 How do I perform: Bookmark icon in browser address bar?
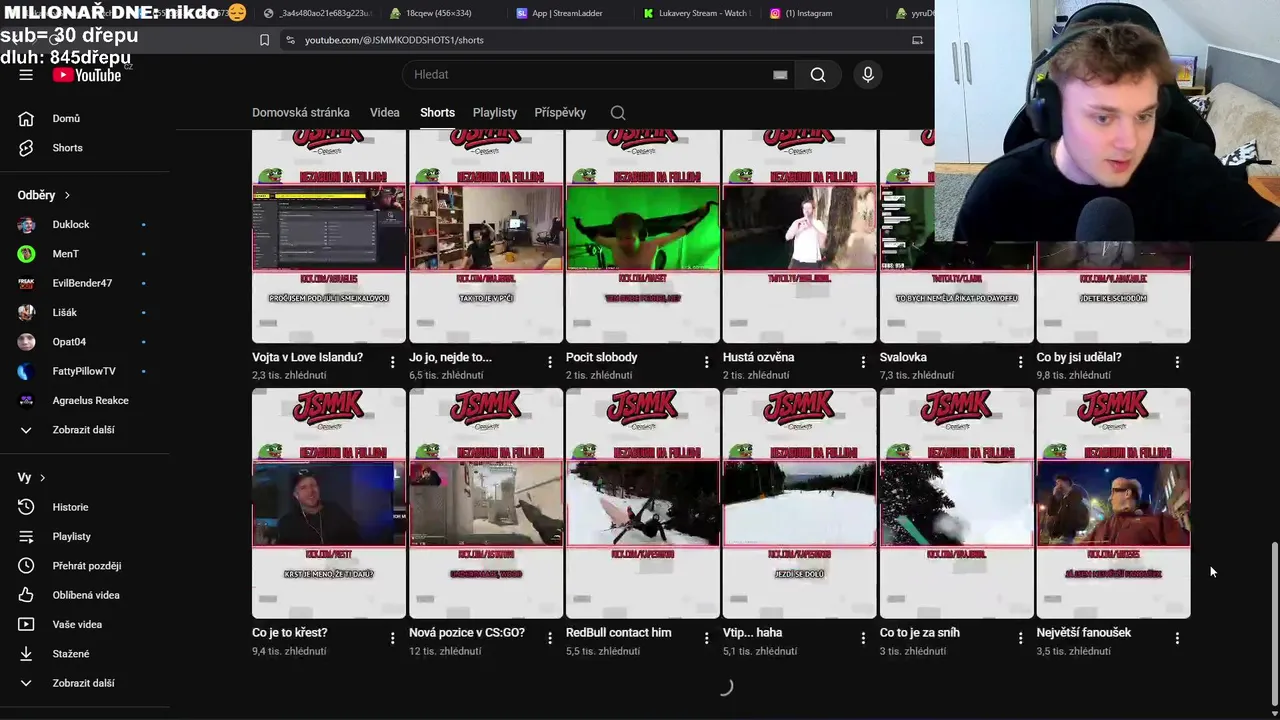coord(264,40)
